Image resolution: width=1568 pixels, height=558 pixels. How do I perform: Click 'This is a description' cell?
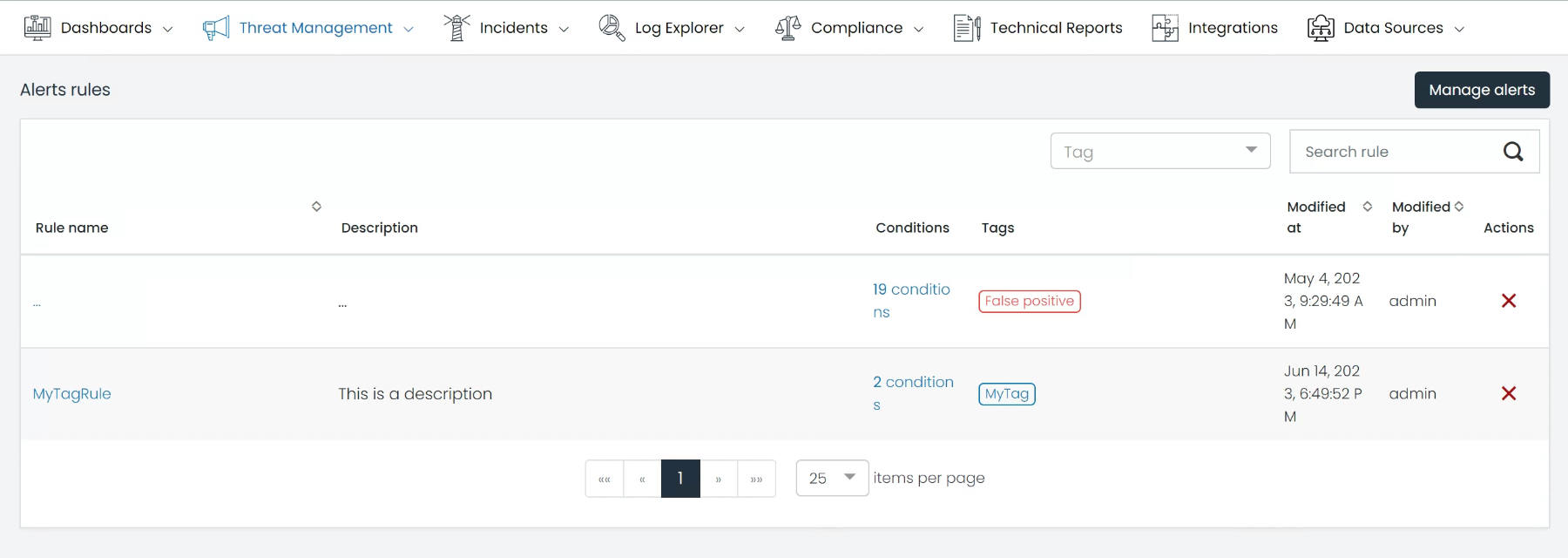point(416,394)
